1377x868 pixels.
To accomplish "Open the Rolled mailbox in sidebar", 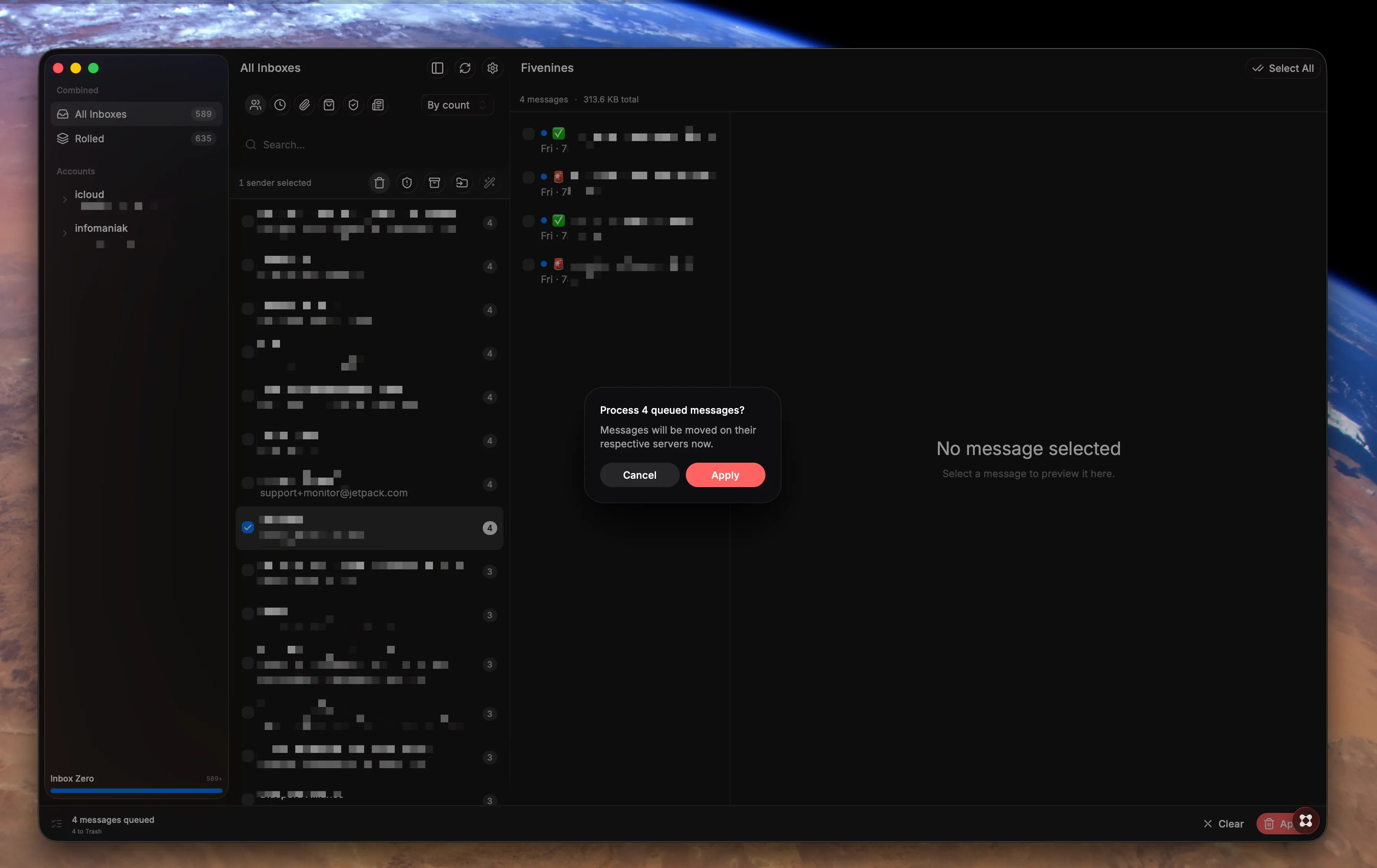I will (x=136, y=138).
